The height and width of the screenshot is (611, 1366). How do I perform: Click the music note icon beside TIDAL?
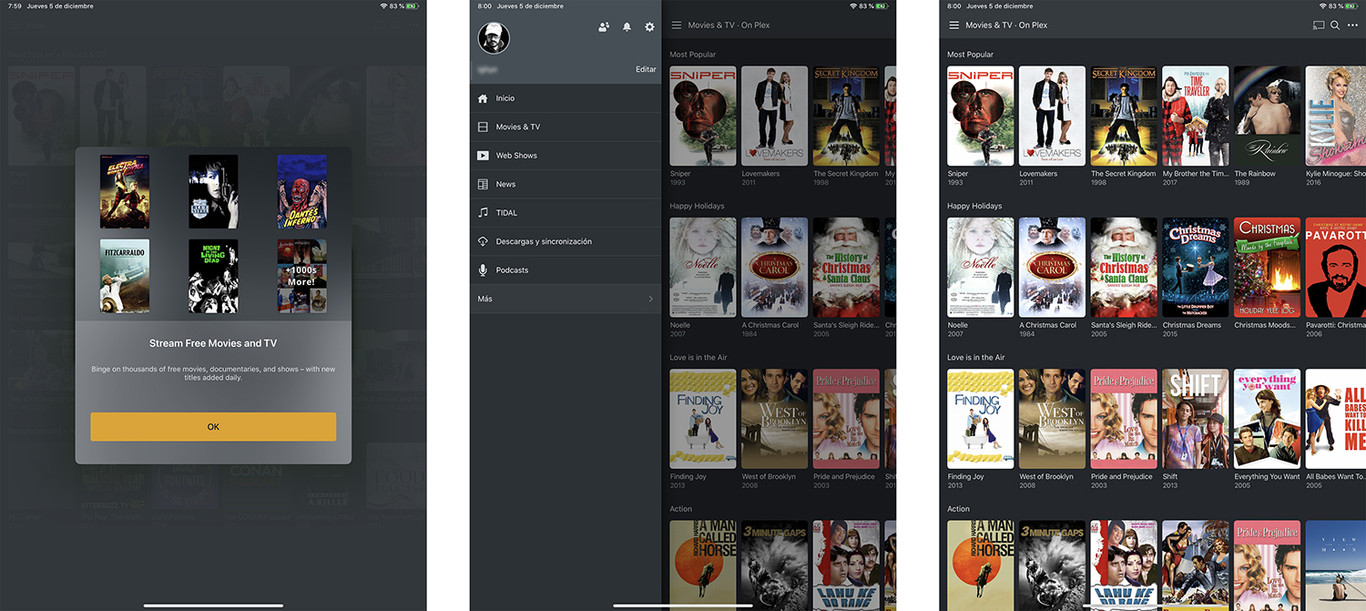(483, 213)
